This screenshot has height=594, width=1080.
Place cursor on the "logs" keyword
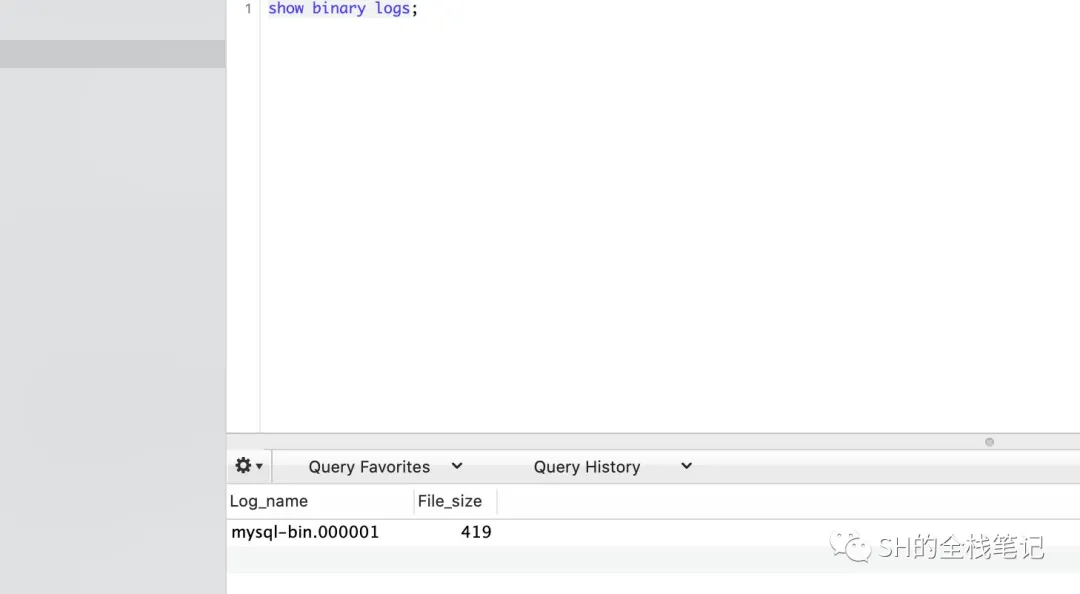tap(392, 9)
